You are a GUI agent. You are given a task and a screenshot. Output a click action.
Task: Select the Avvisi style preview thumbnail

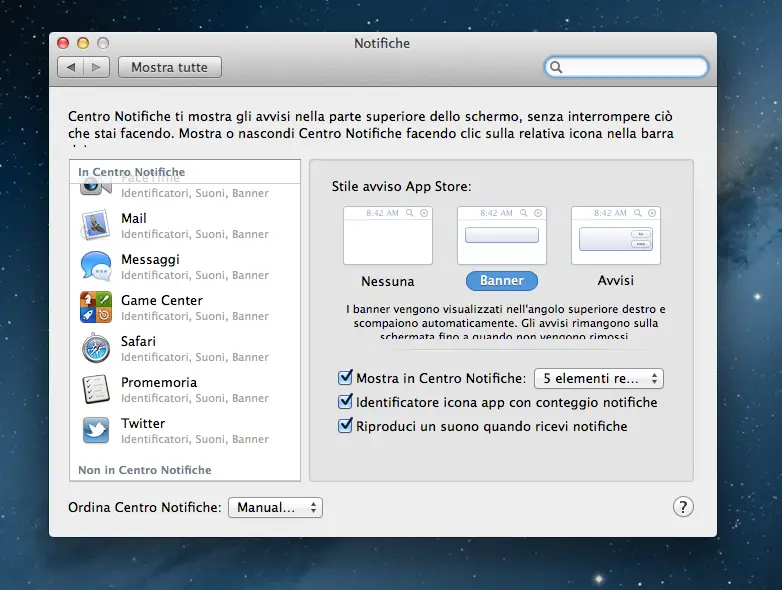615,235
